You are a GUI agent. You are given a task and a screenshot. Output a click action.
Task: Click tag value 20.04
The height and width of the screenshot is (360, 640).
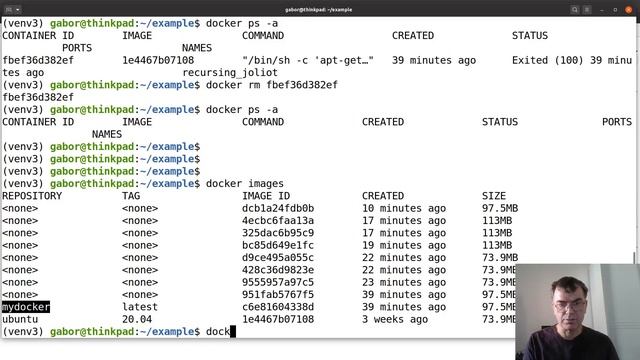[137, 319]
